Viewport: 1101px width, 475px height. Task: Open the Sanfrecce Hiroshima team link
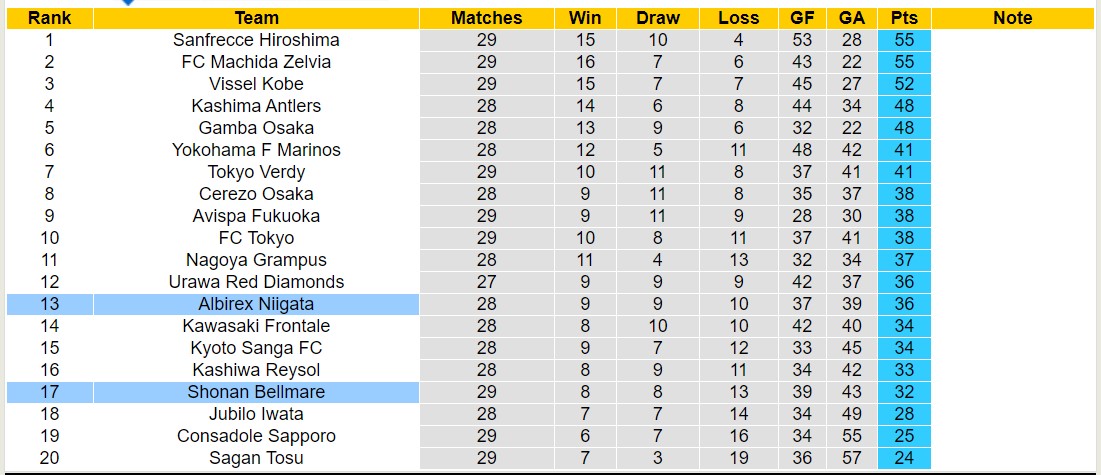[256, 40]
